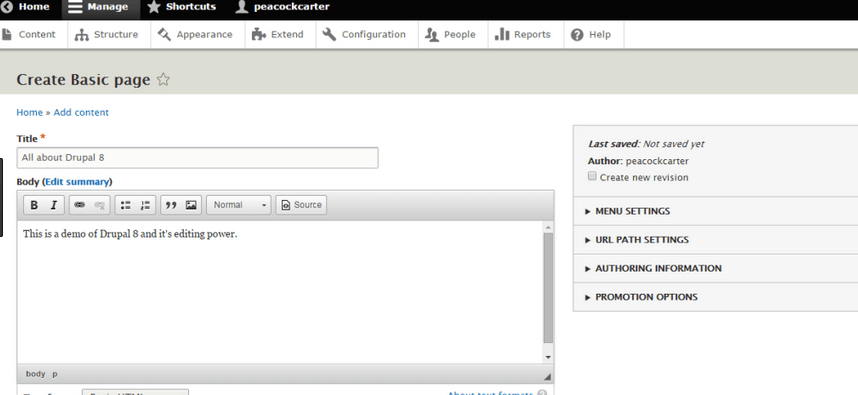Click the Add content breadcrumb link
The image size is (858, 395).
pyautogui.click(x=81, y=112)
